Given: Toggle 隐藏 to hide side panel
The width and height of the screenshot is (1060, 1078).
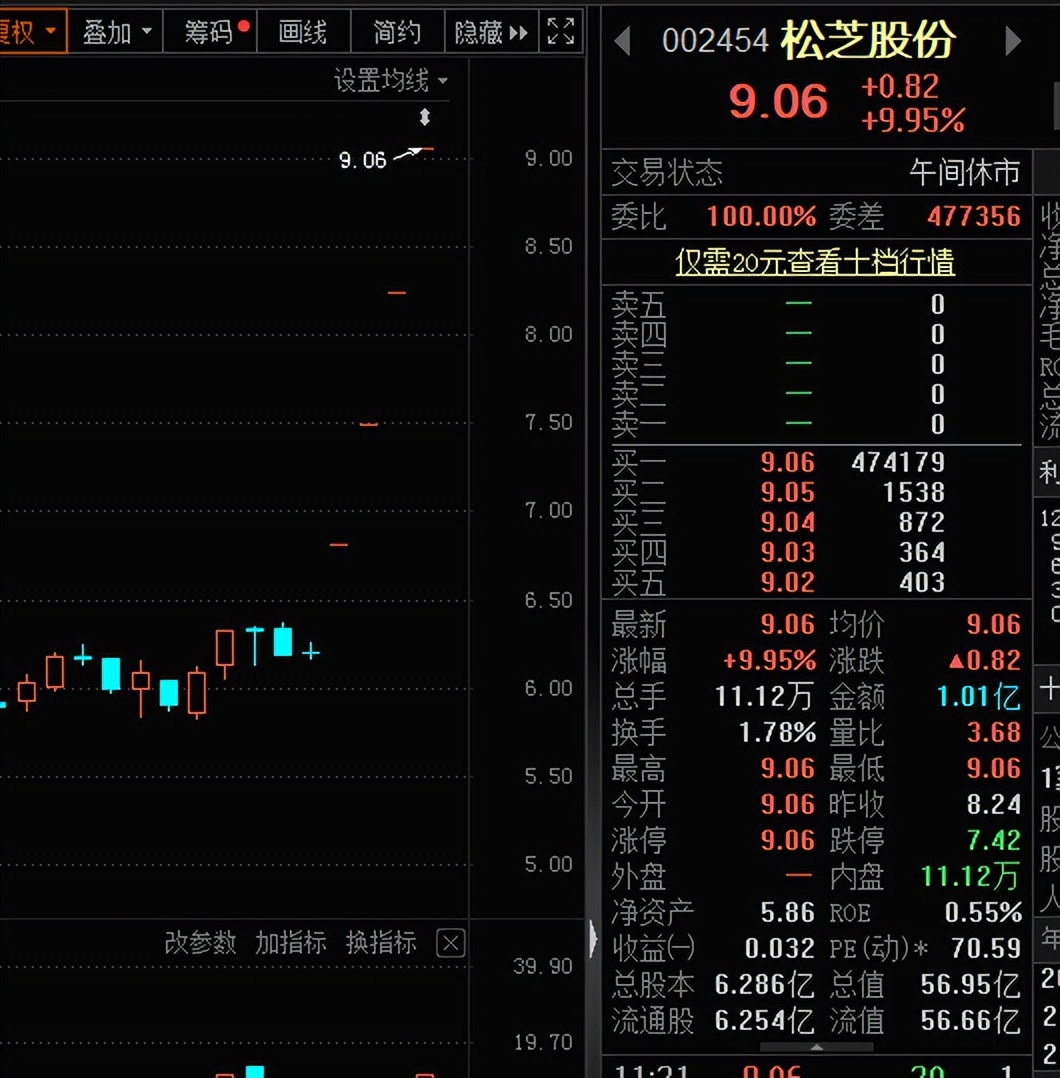Looking at the screenshot, I should point(491,32).
